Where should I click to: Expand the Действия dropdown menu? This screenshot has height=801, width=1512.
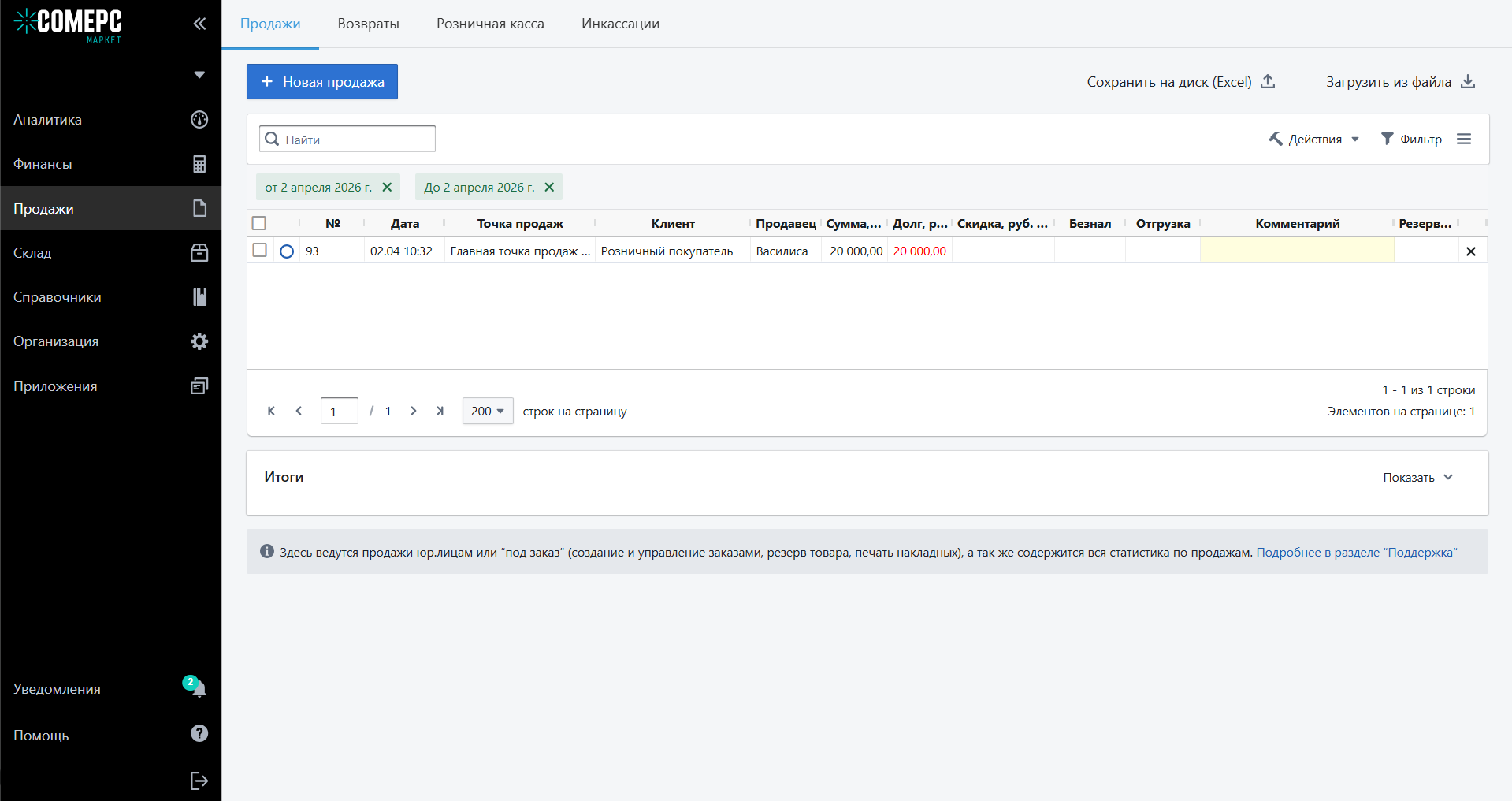(x=1314, y=140)
